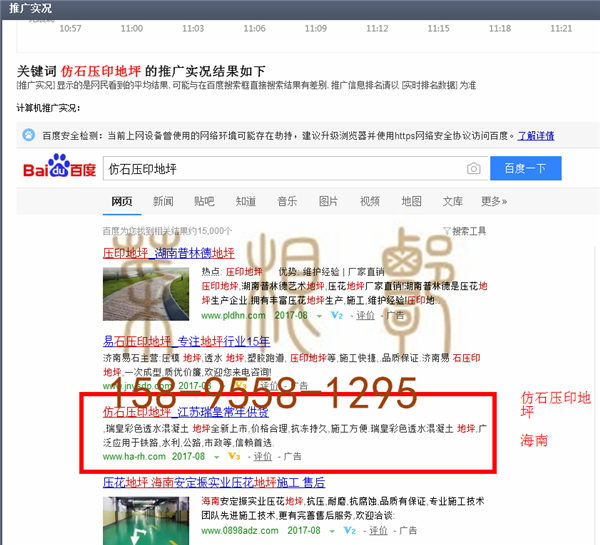Open result 仿石压印地坪_江苏瑞皇常年供货
The image size is (600, 545).
[186, 412]
